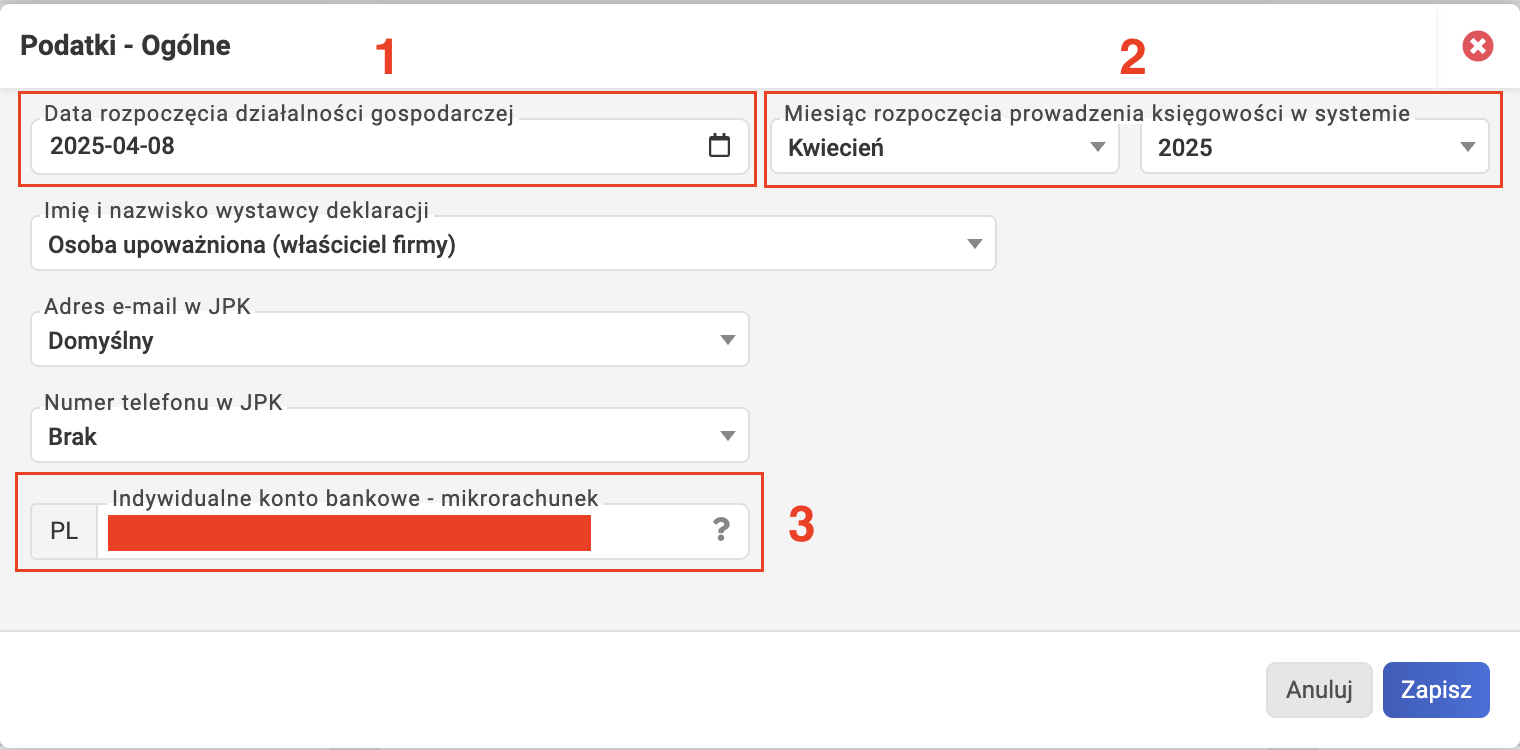
Task: Select the Kwiecień month combo box text
Action: pos(836,148)
